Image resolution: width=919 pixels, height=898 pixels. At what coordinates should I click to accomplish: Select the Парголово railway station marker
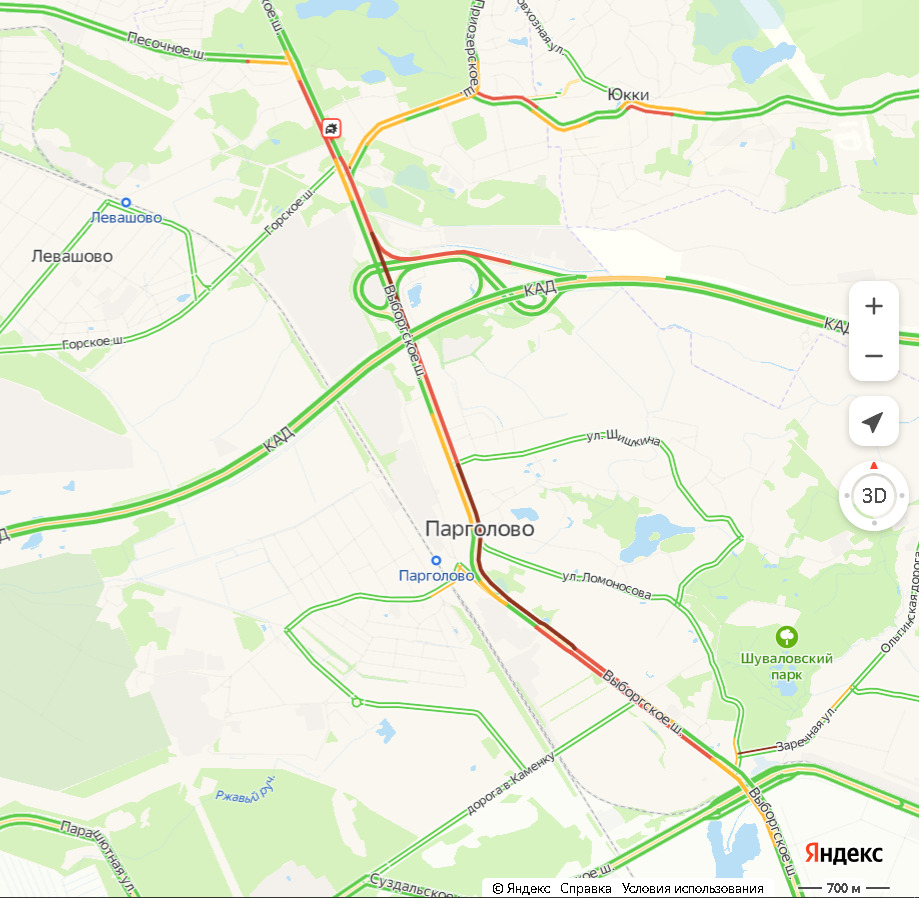pyautogui.click(x=435, y=560)
